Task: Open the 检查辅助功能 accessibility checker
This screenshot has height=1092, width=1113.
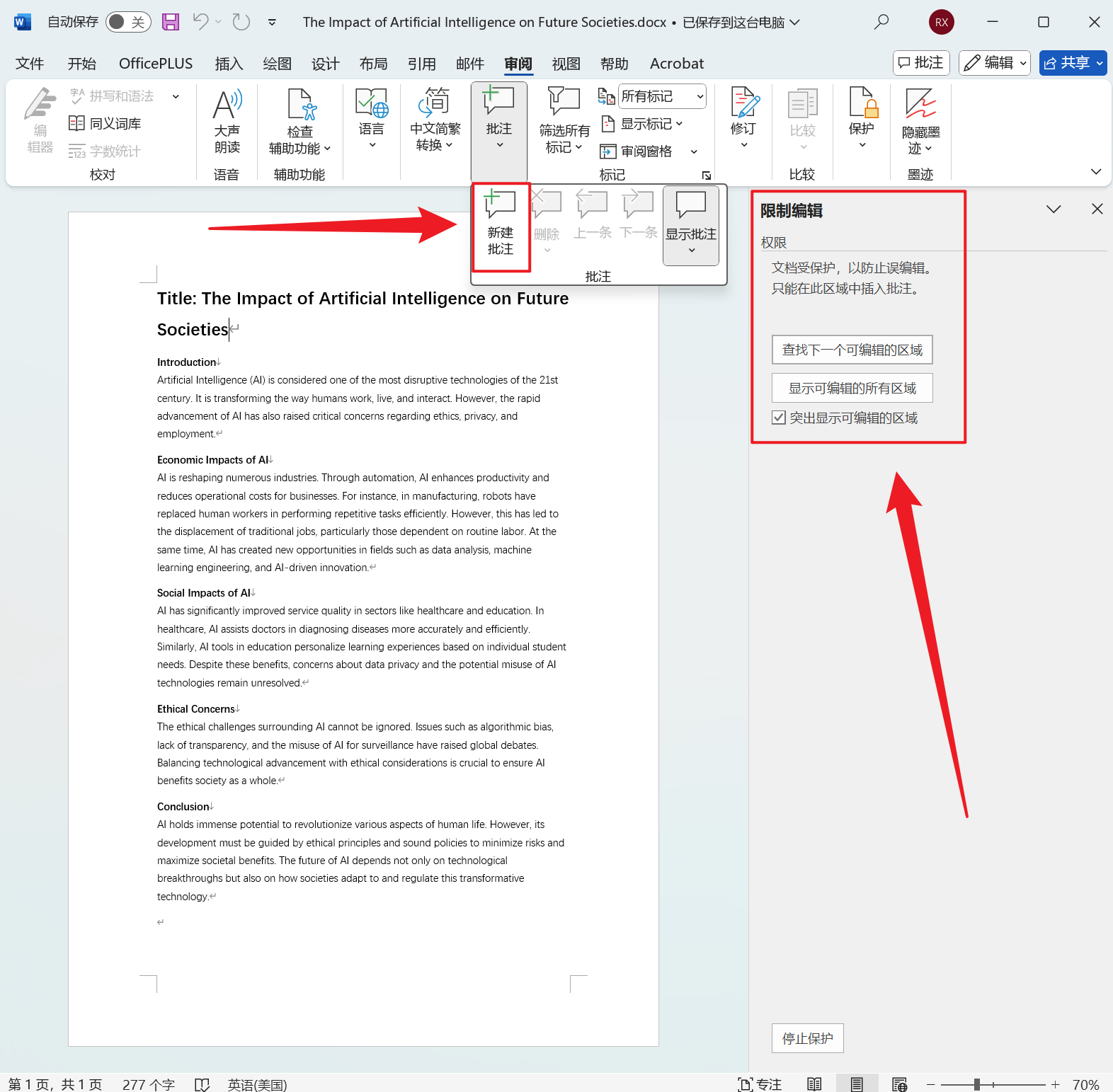Action: [299, 106]
